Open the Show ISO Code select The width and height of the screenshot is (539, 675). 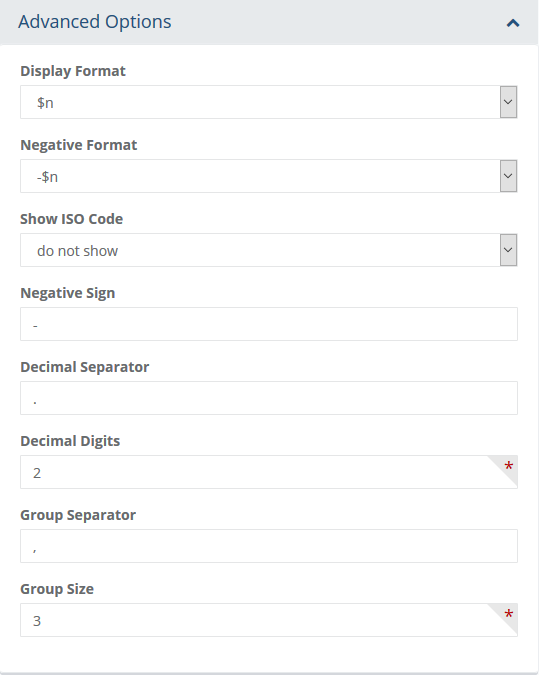coord(269,250)
